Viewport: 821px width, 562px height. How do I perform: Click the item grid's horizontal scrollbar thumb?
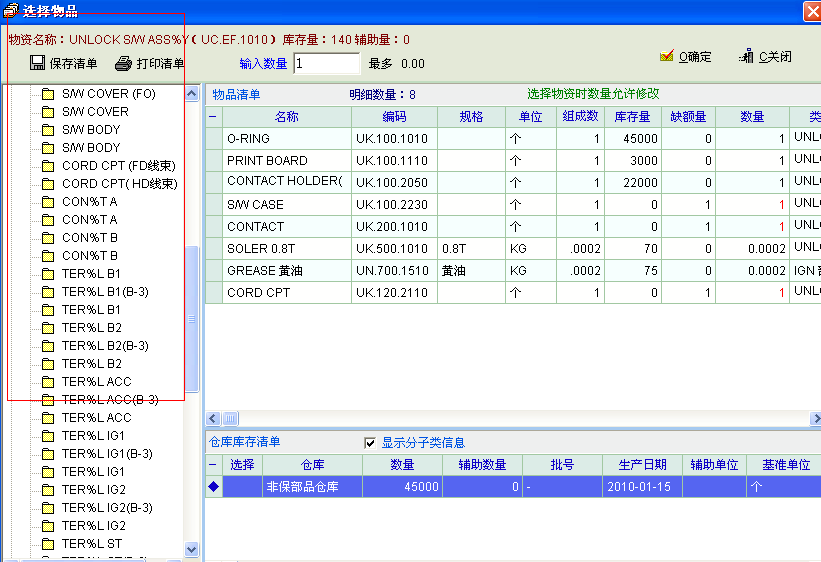pos(230,418)
